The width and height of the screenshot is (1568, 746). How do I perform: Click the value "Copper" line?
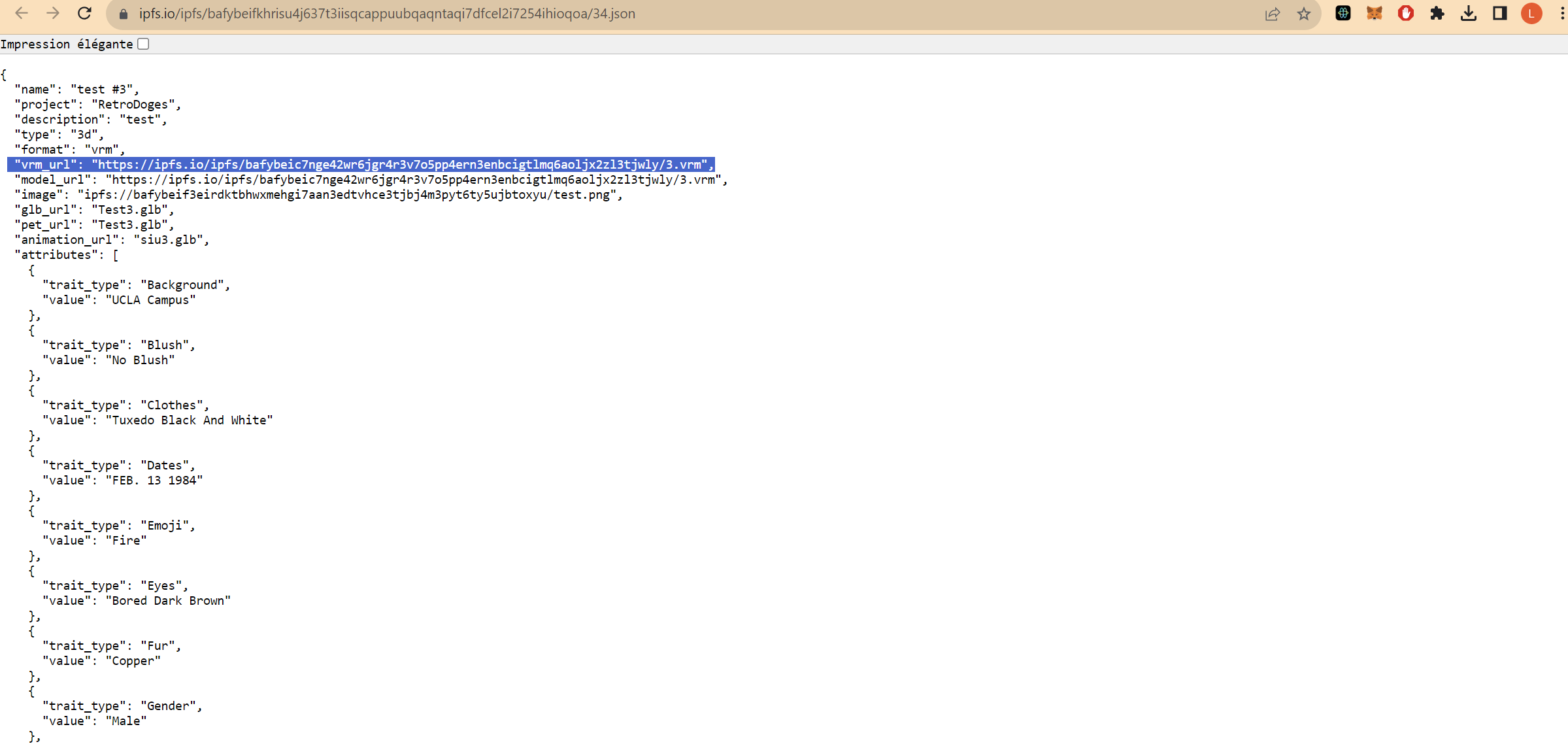(x=101, y=661)
